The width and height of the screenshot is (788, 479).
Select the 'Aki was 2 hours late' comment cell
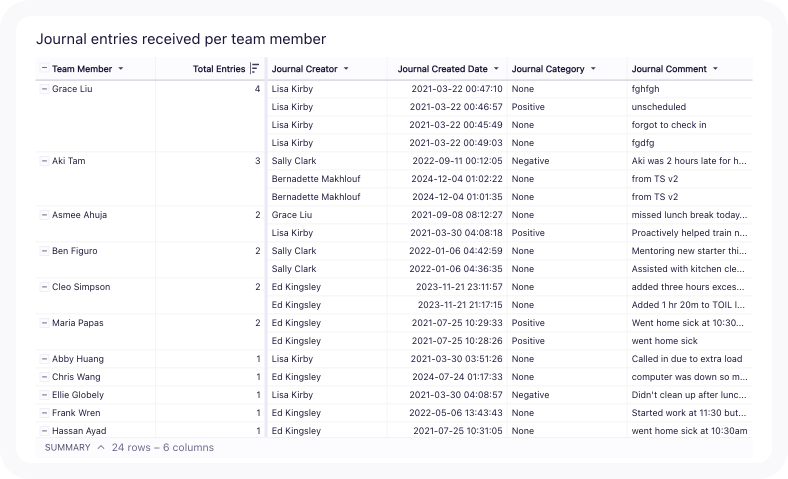pyautogui.click(x=689, y=161)
